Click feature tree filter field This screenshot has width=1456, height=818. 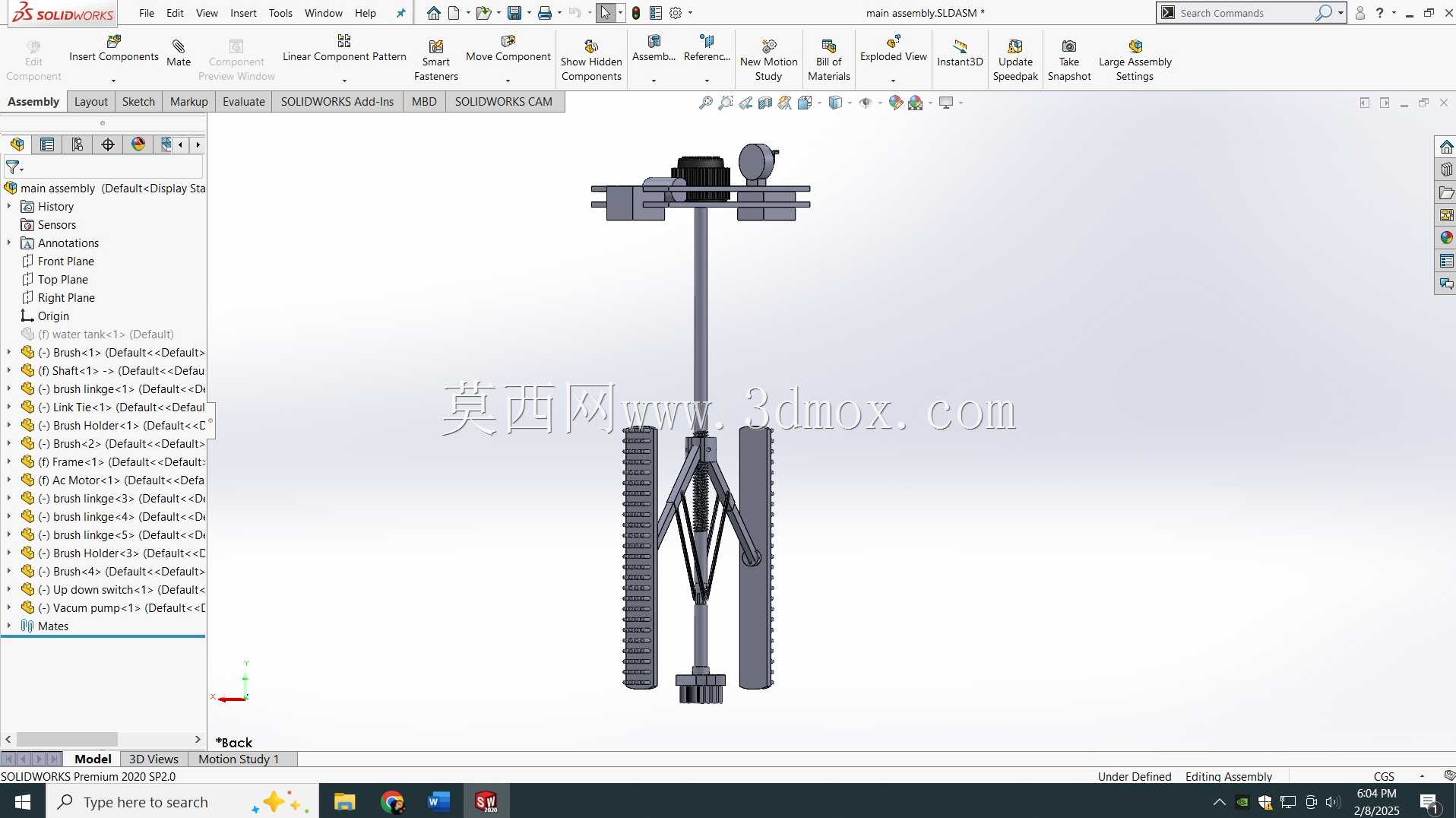104,167
